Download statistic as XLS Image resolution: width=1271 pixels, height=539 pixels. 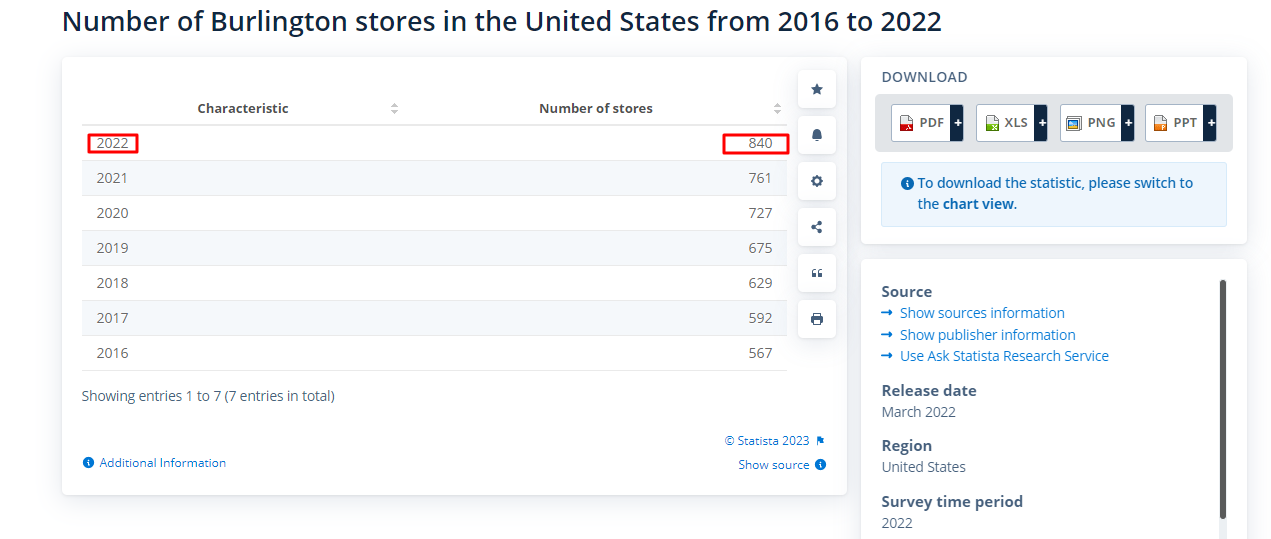[x=1012, y=123]
